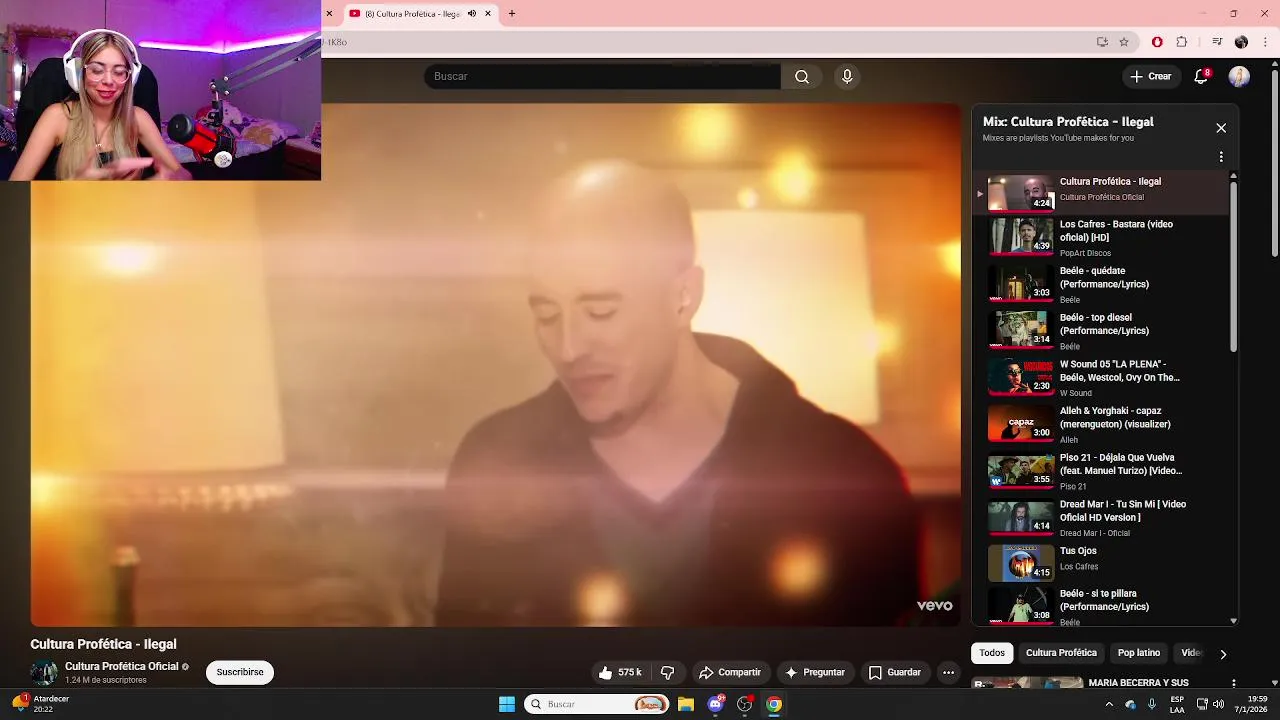The height and width of the screenshot is (720, 1280).
Task: Open Google Chrome taskbar icon
Action: [x=774, y=704]
